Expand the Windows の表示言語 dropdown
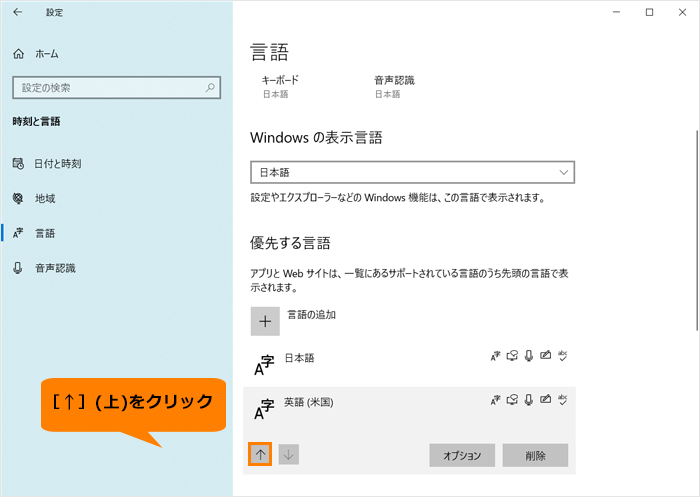Screen dimensions: 700x497 412,172
